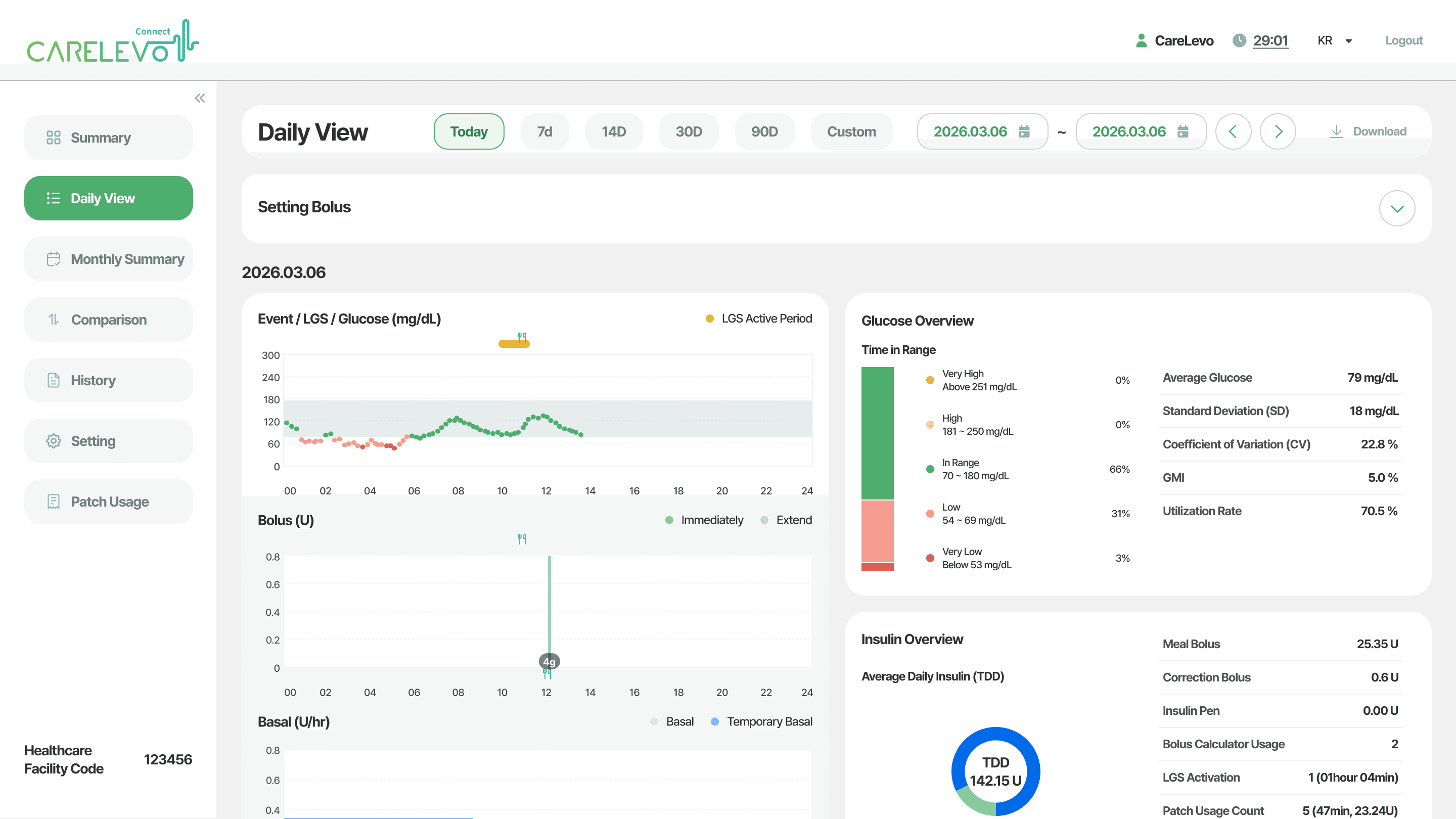This screenshot has height=819, width=1456.
Task: Select the 14D range tab
Action: (614, 131)
